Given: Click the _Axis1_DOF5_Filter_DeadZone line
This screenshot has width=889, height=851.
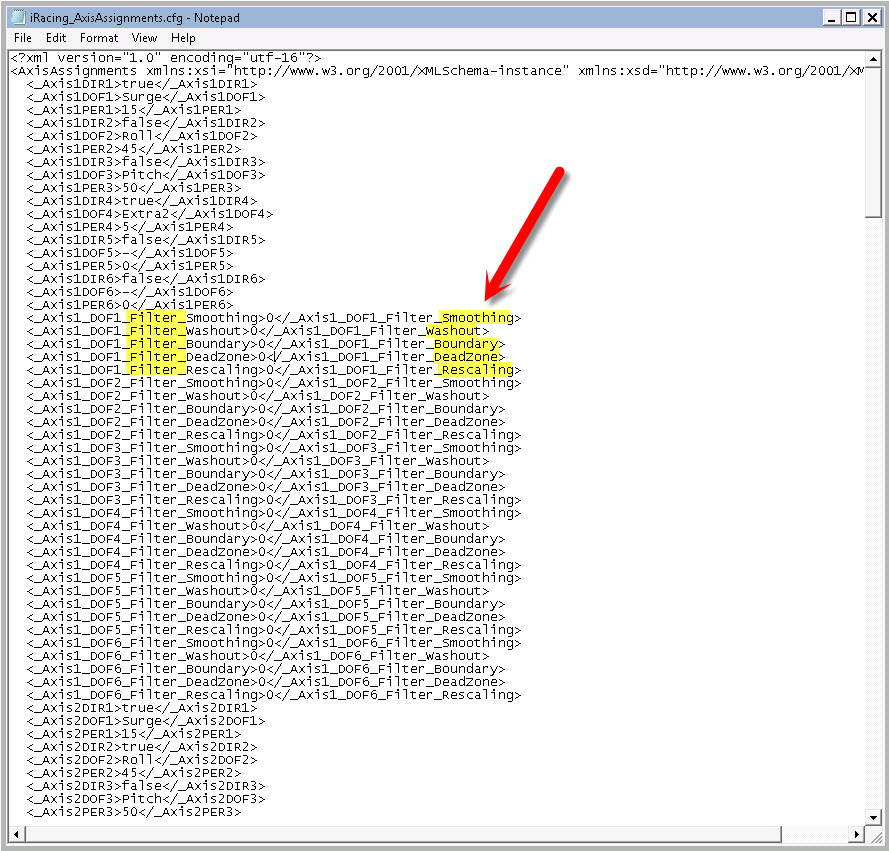Looking at the screenshot, I should [x=266, y=617].
